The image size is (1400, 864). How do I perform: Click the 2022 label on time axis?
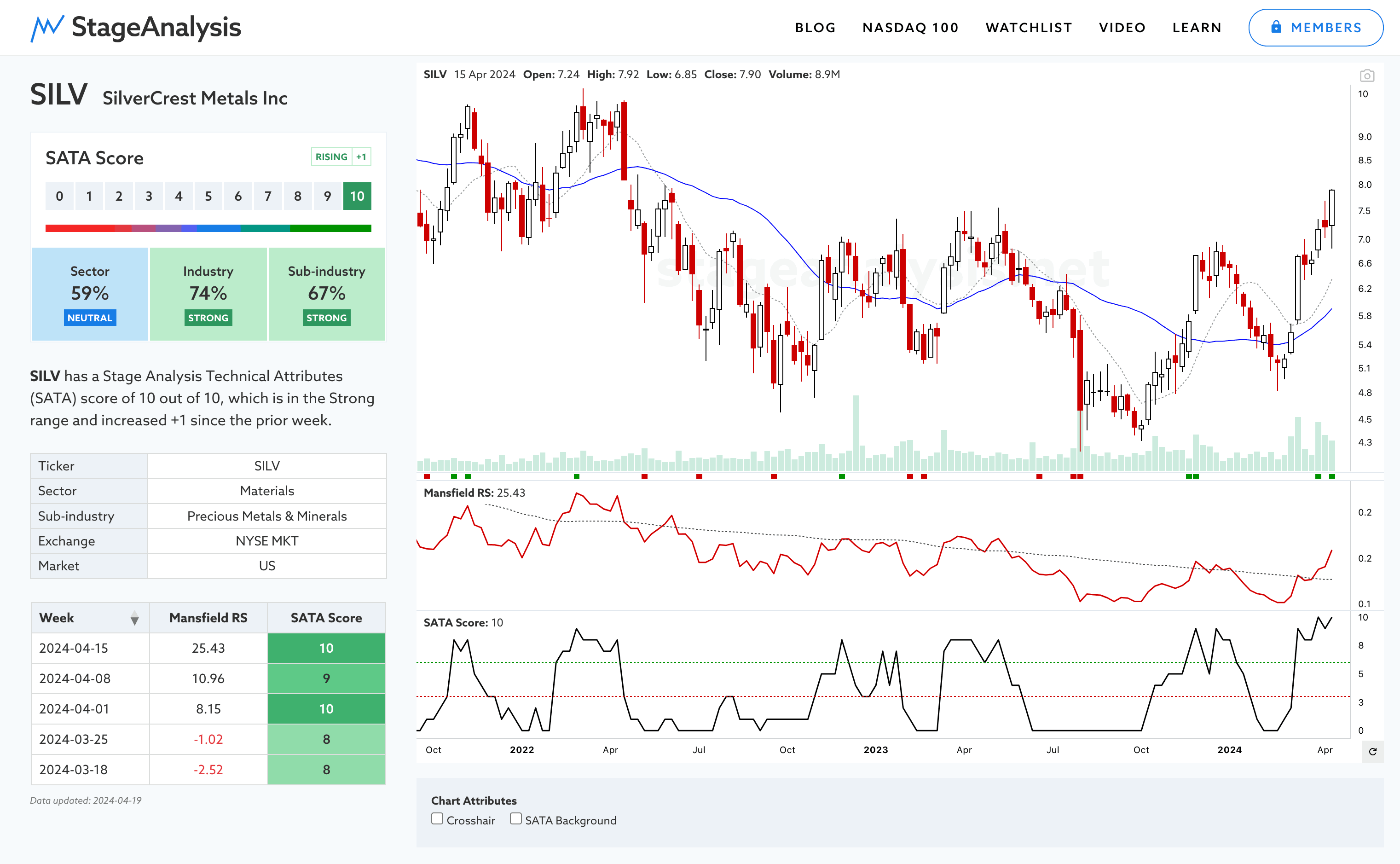521,750
